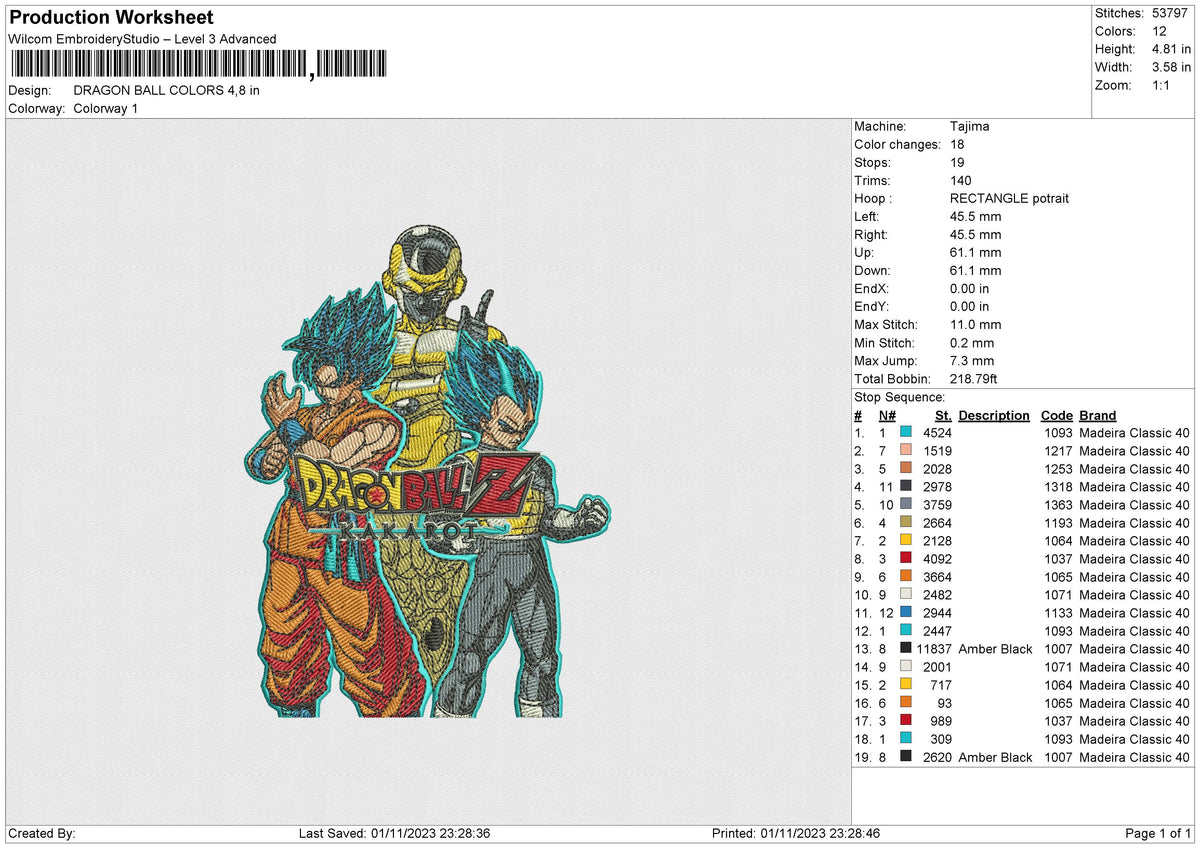Select the Wilcom EmbroideryStudio Level 3 Advanced line
This screenshot has height=848, width=1200.
coord(142,39)
